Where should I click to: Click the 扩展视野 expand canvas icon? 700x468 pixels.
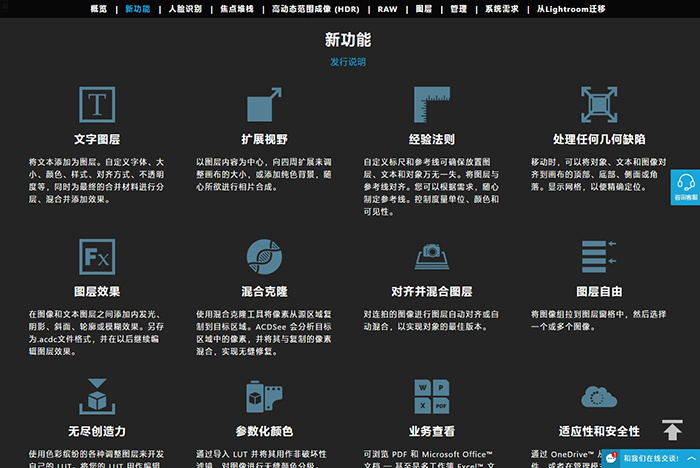(264, 104)
